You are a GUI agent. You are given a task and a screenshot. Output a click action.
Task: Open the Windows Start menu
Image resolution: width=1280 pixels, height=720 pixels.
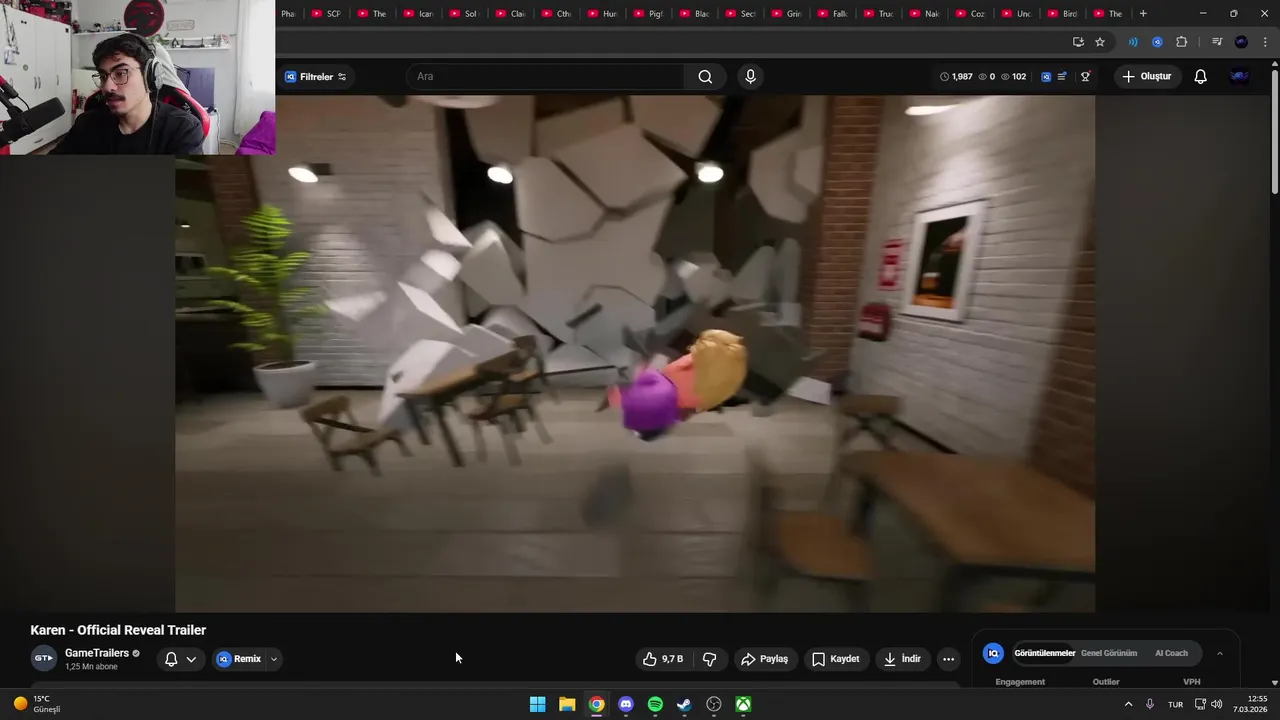tap(537, 704)
